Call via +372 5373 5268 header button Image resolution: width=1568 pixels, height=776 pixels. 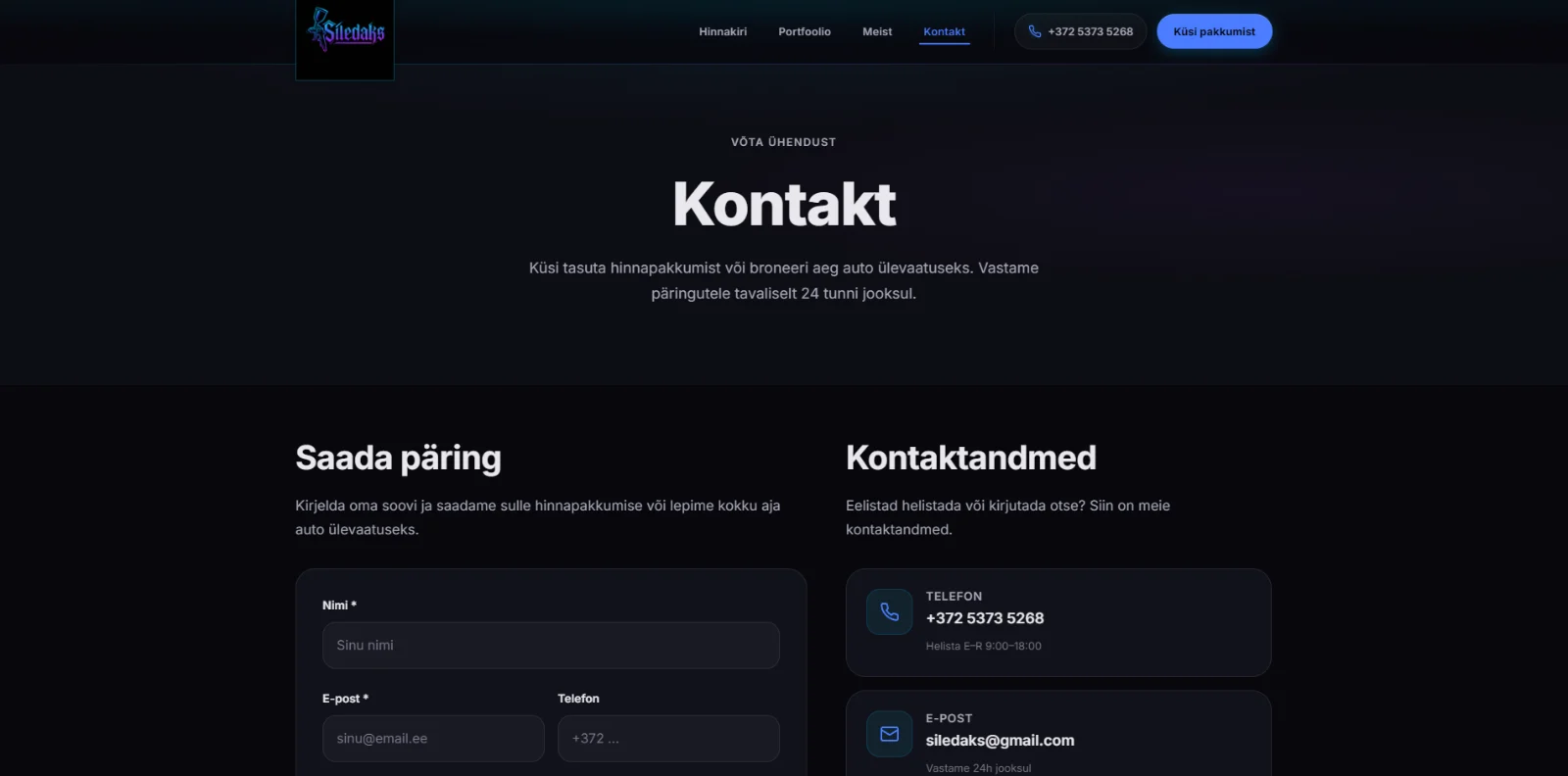pos(1080,31)
